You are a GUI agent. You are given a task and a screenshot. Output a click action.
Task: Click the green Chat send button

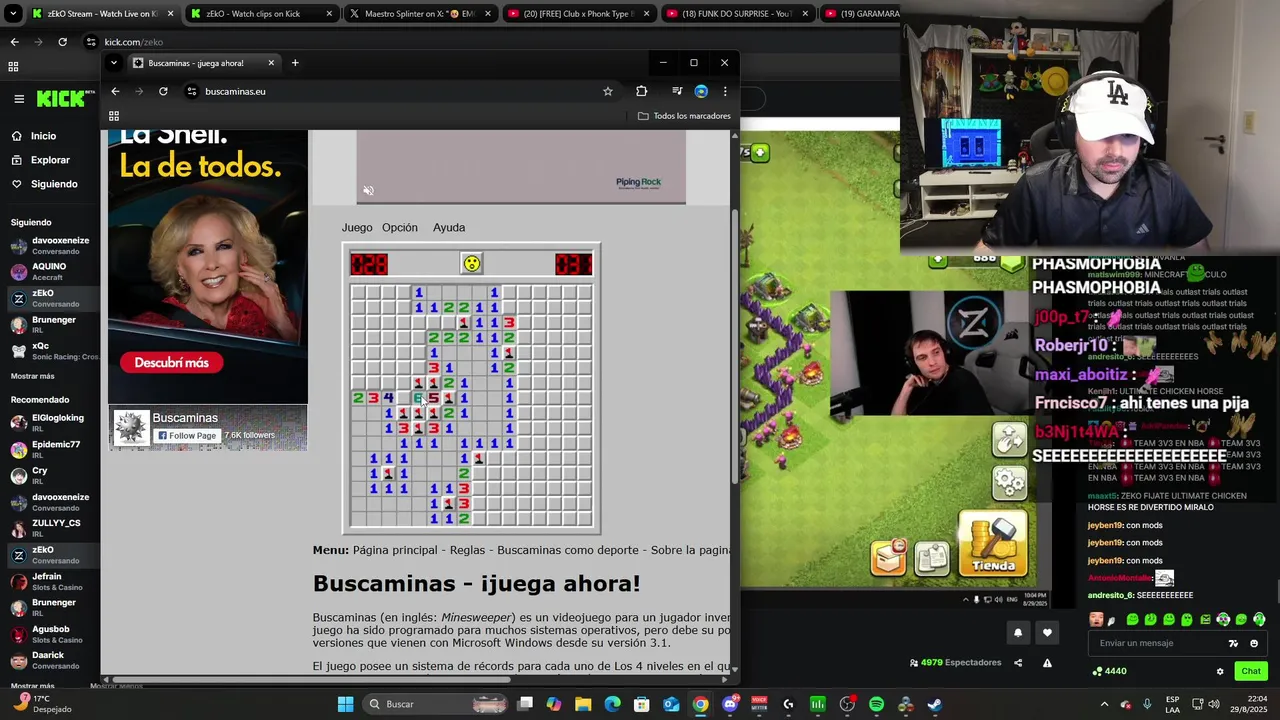[1251, 671]
